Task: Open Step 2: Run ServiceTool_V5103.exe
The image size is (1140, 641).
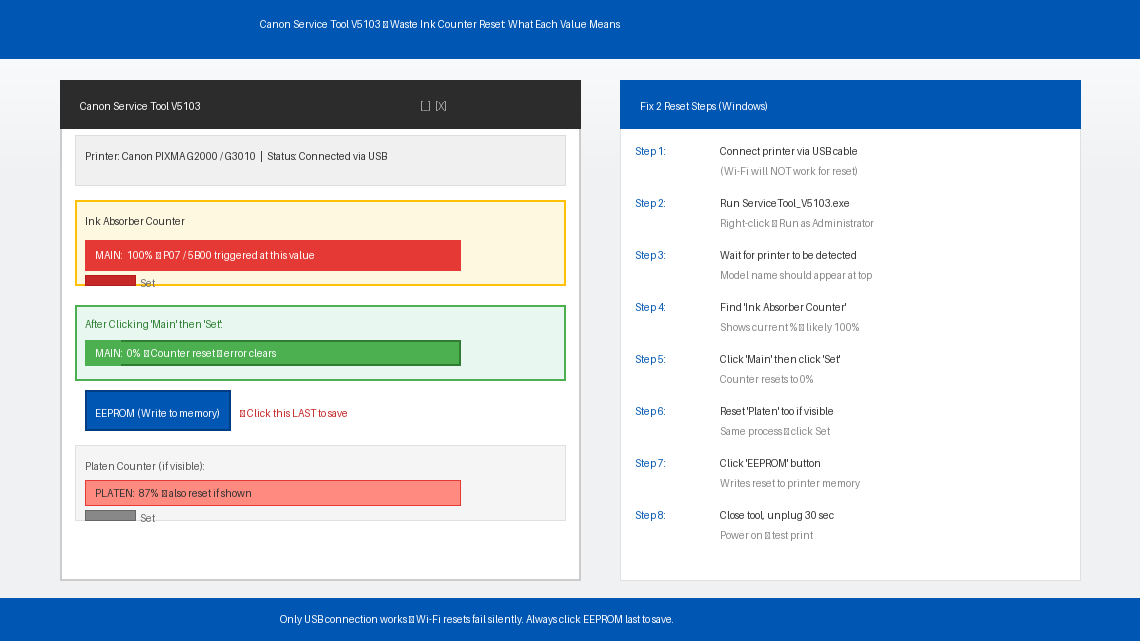Action: click(784, 204)
